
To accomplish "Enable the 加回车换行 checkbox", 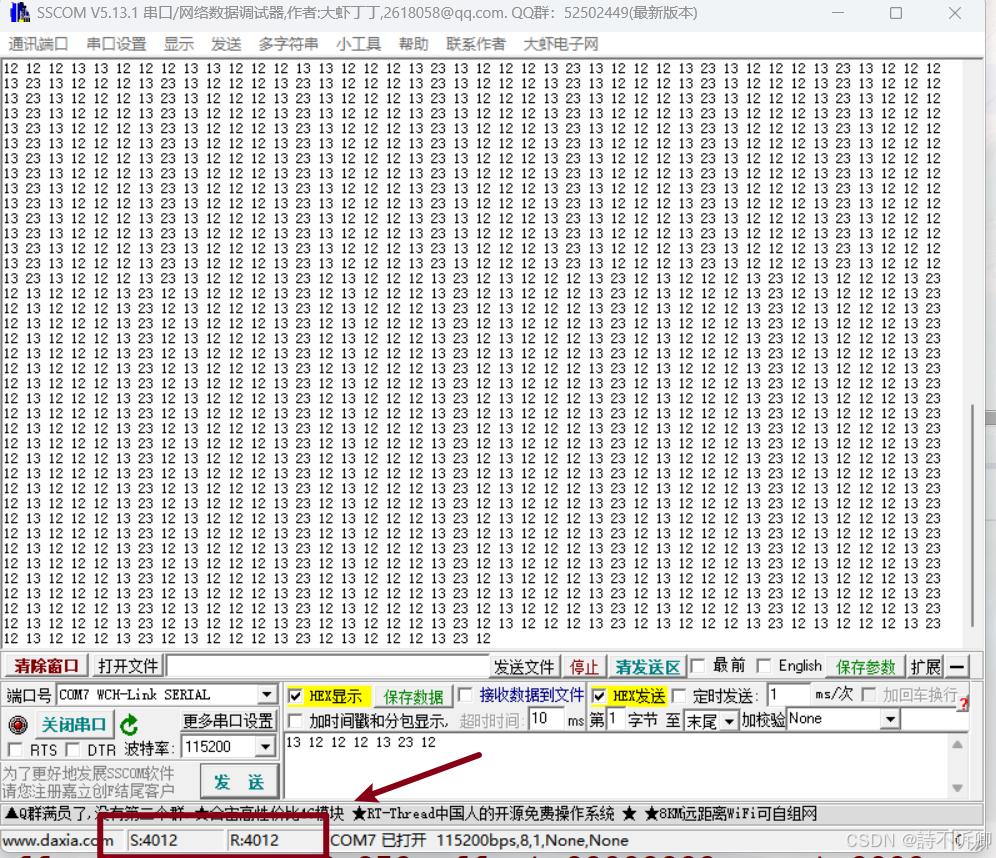I will click(x=869, y=695).
